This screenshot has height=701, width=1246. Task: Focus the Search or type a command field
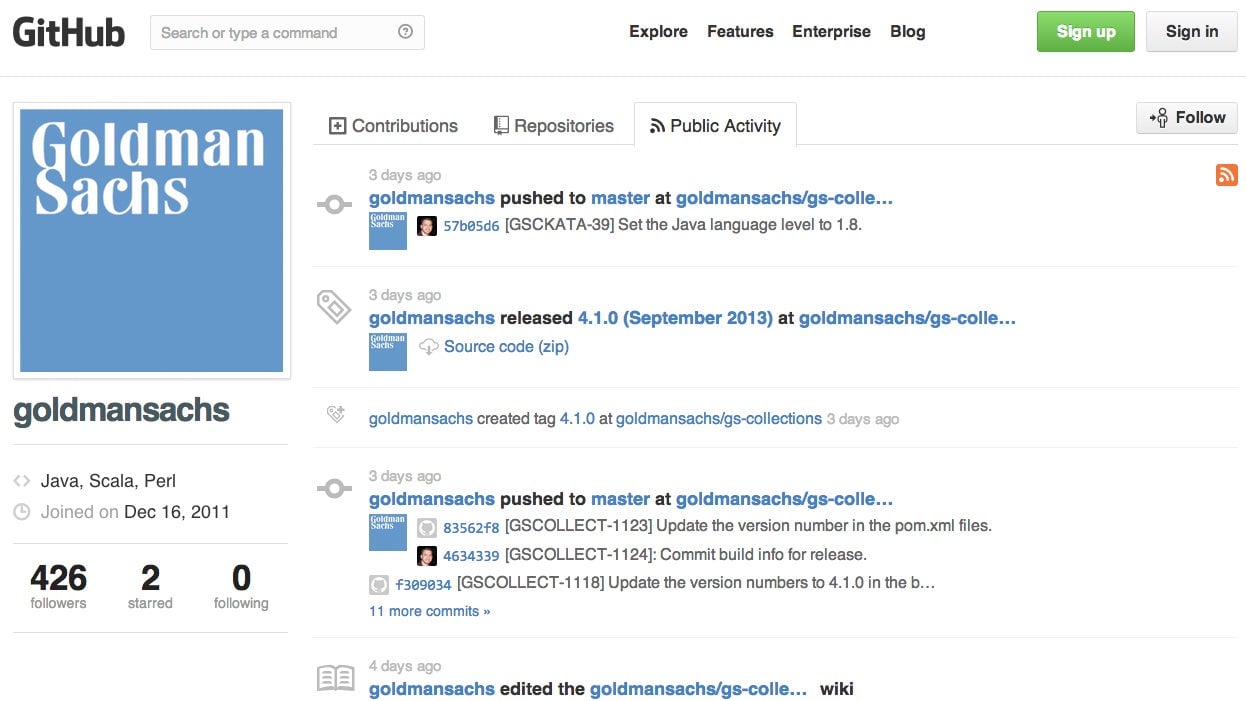click(287, 32)
